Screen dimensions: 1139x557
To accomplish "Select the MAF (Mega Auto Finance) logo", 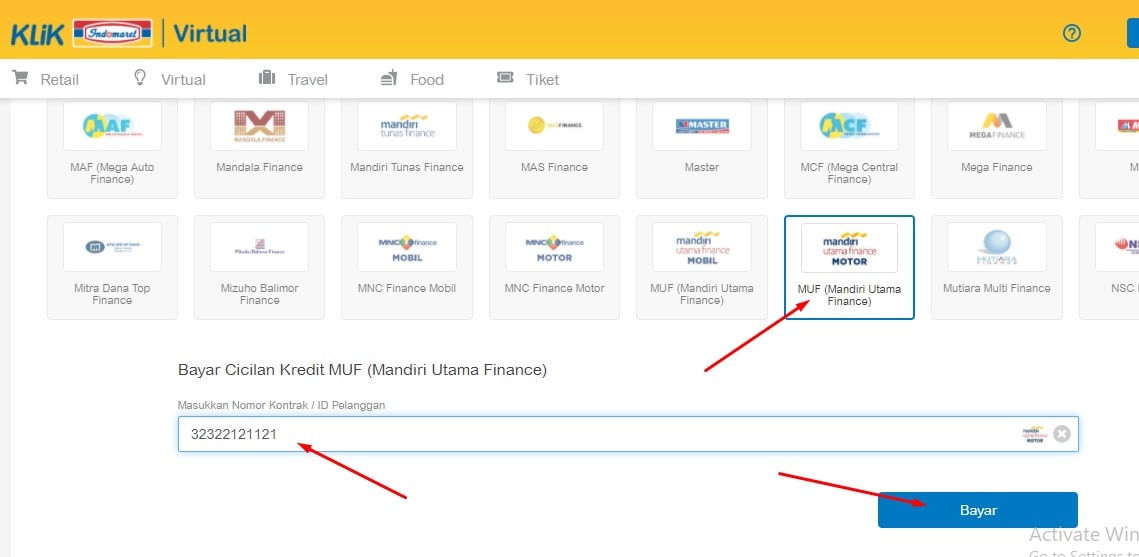I will coord(112,126).
